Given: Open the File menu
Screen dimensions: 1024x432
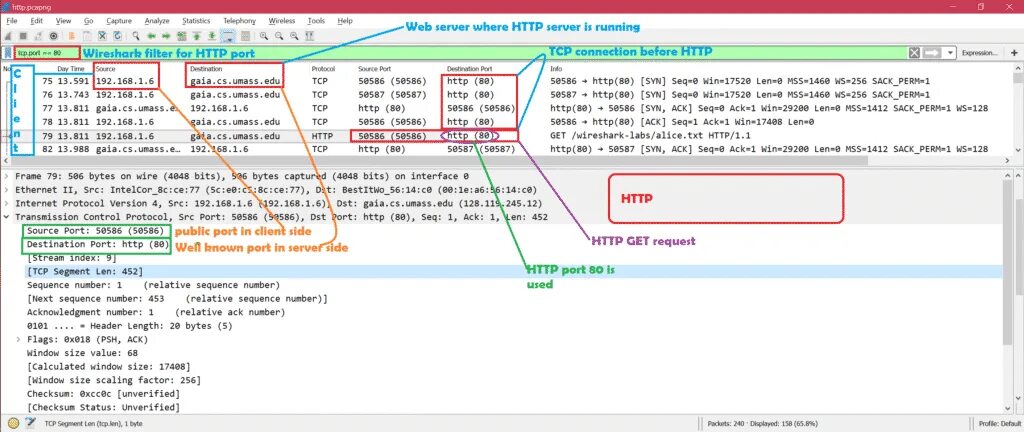Looking at the screenshot, I should coord(12,21).
